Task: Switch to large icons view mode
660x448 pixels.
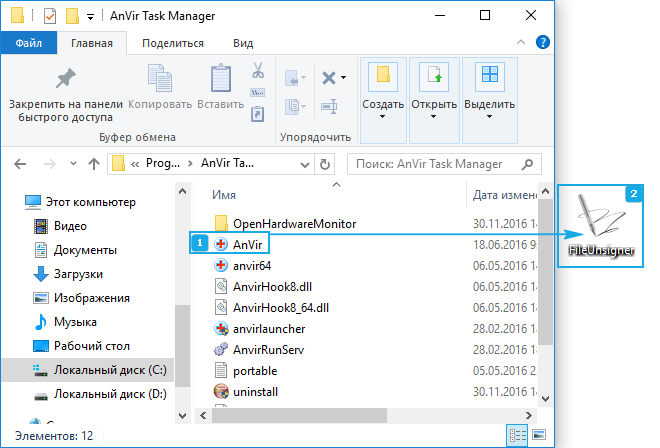Action: [540, 436]
